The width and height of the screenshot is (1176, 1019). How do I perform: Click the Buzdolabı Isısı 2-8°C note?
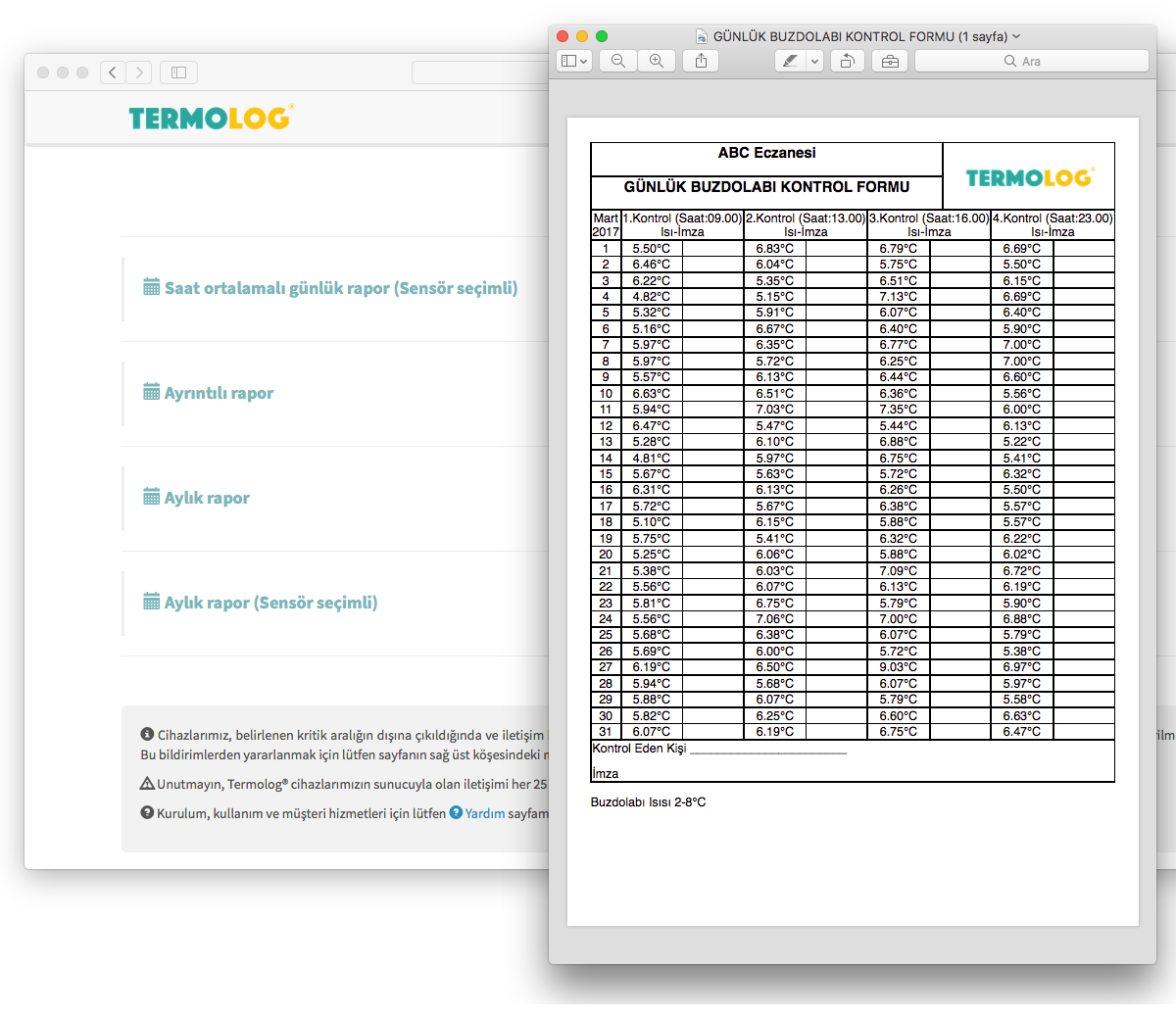648,802
